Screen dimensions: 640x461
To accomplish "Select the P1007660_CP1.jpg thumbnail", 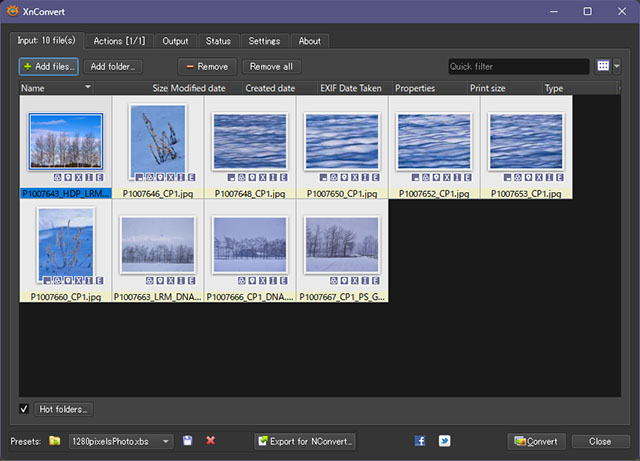I will click(x=66, y=245).
